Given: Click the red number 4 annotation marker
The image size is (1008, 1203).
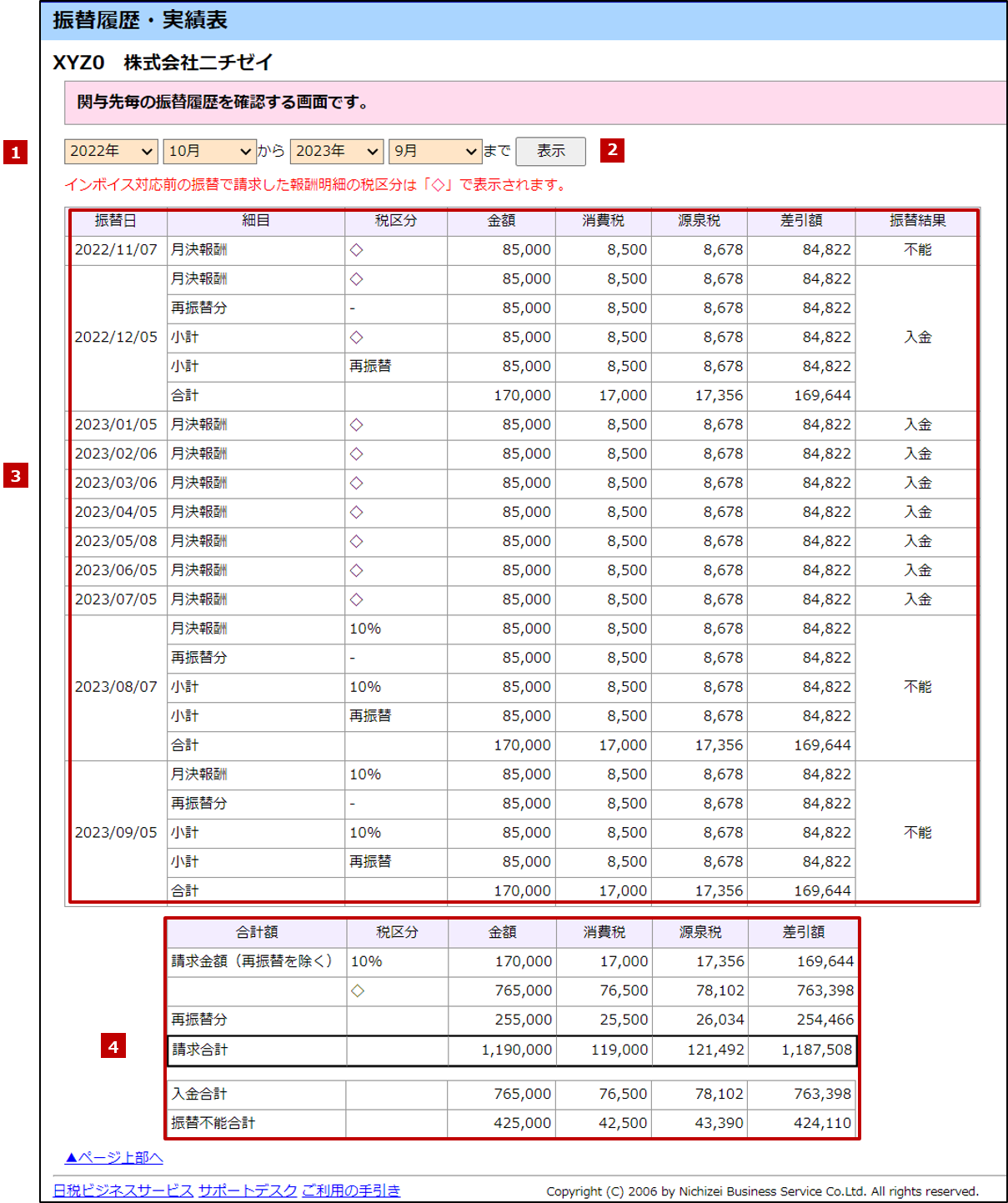Looking at the screenshot, I should point(113,1046).
